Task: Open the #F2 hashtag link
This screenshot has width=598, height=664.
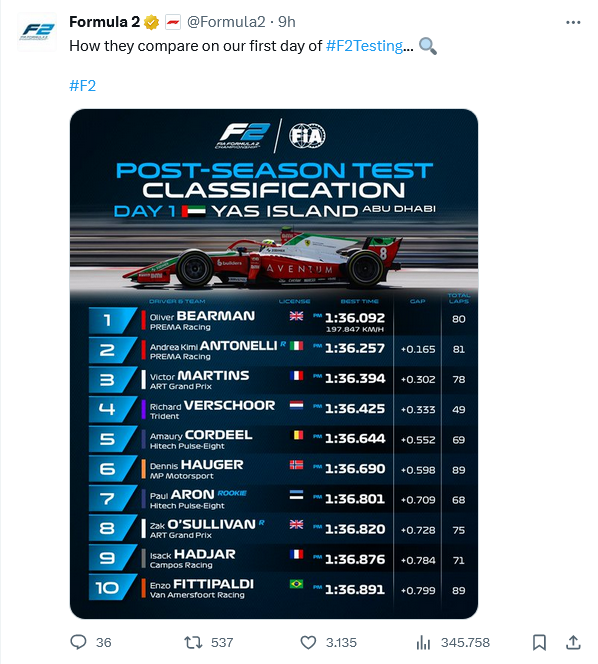Action: pos(83,86)
